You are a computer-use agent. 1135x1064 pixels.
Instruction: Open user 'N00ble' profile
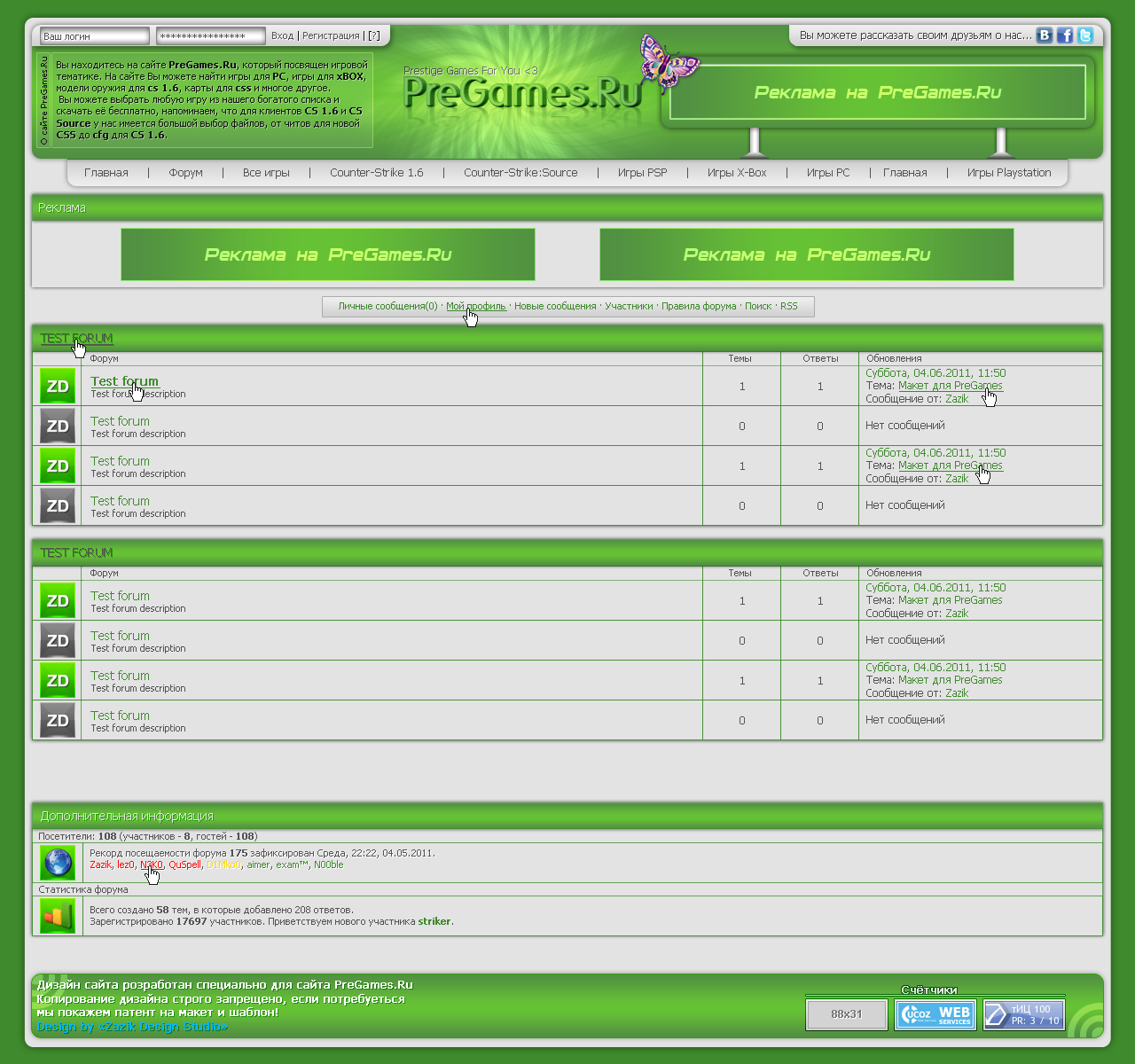[328, 865]
